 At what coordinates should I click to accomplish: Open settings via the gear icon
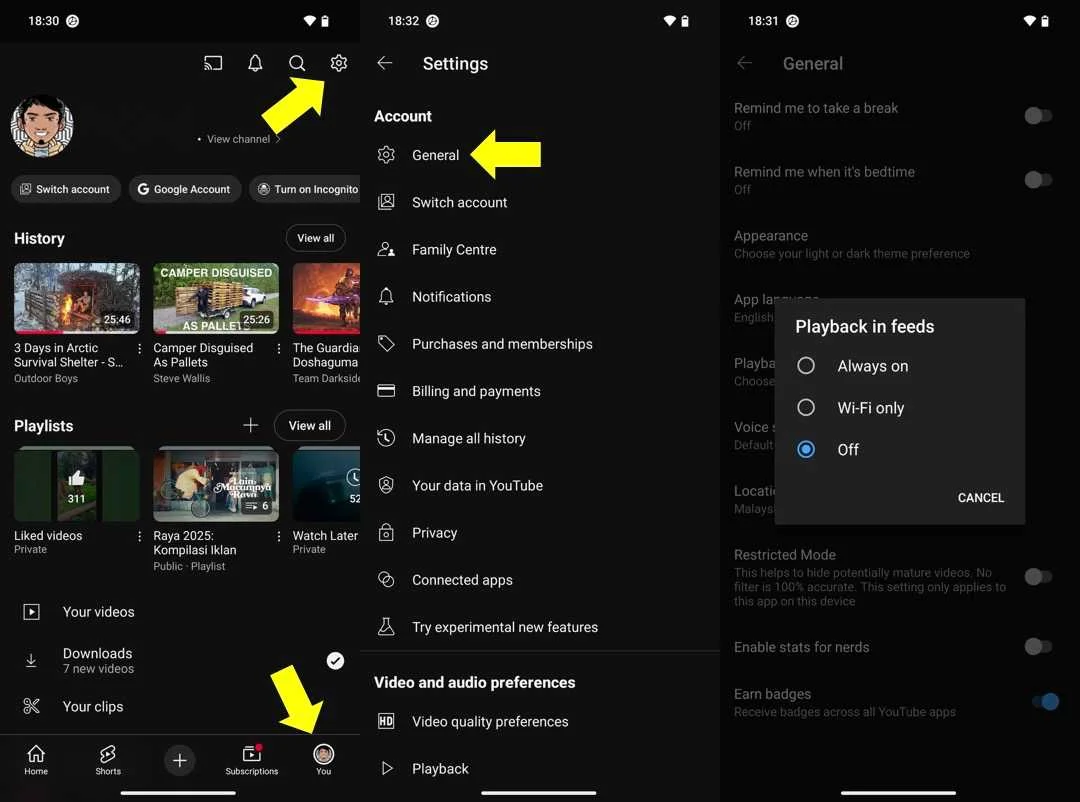pos(338,63)
